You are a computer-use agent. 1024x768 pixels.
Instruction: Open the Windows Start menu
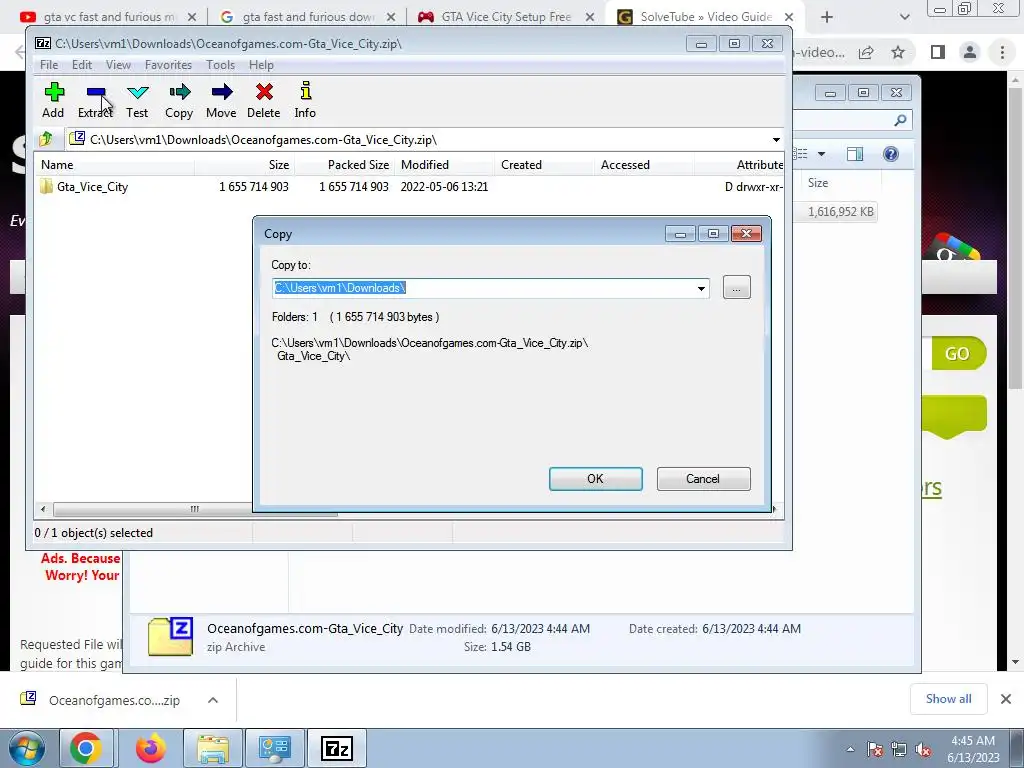27,748
